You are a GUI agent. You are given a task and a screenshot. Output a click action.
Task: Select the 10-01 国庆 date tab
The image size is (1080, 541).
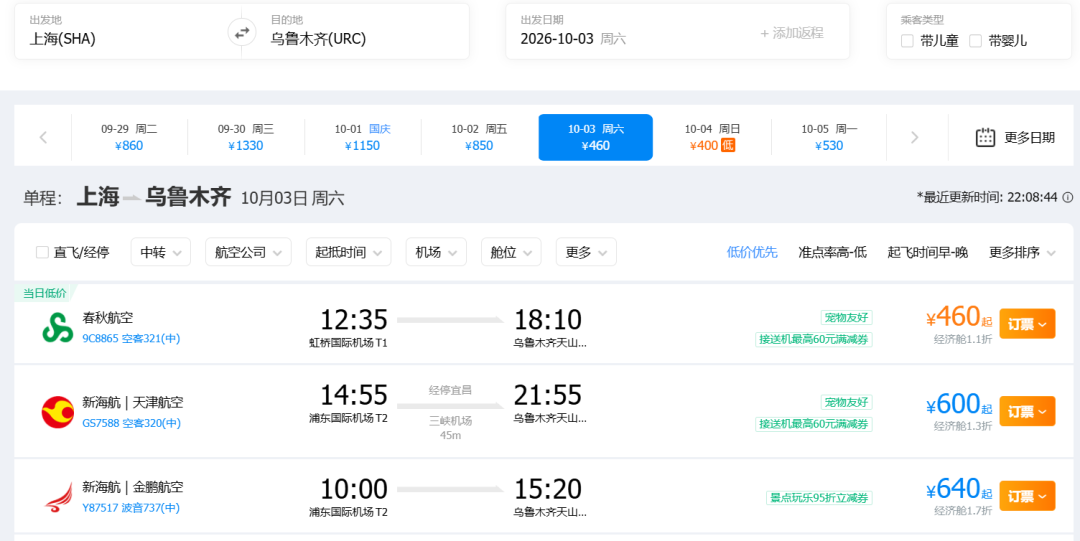point(362,137)
